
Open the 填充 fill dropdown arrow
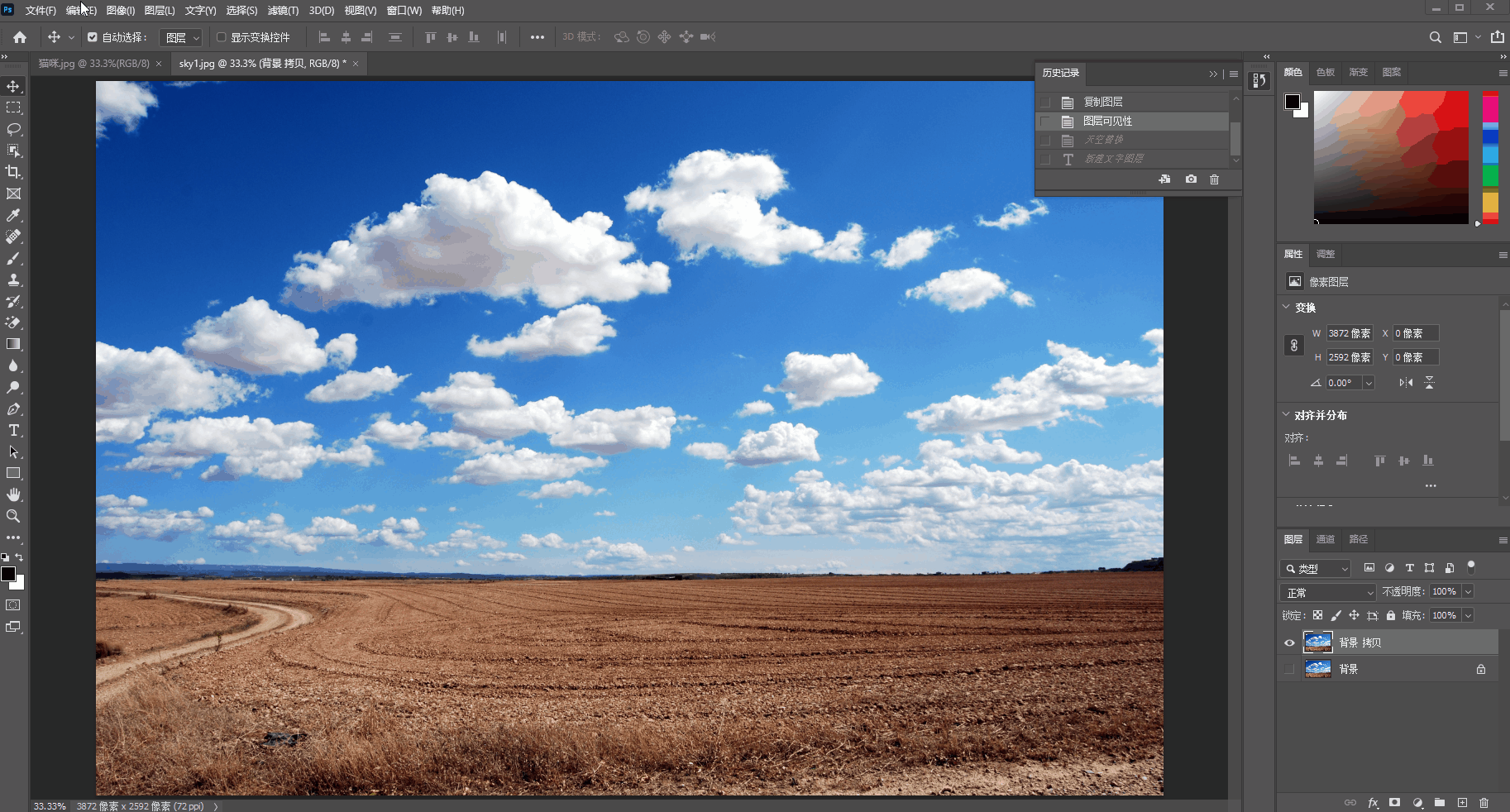[x=1468, y=615]
